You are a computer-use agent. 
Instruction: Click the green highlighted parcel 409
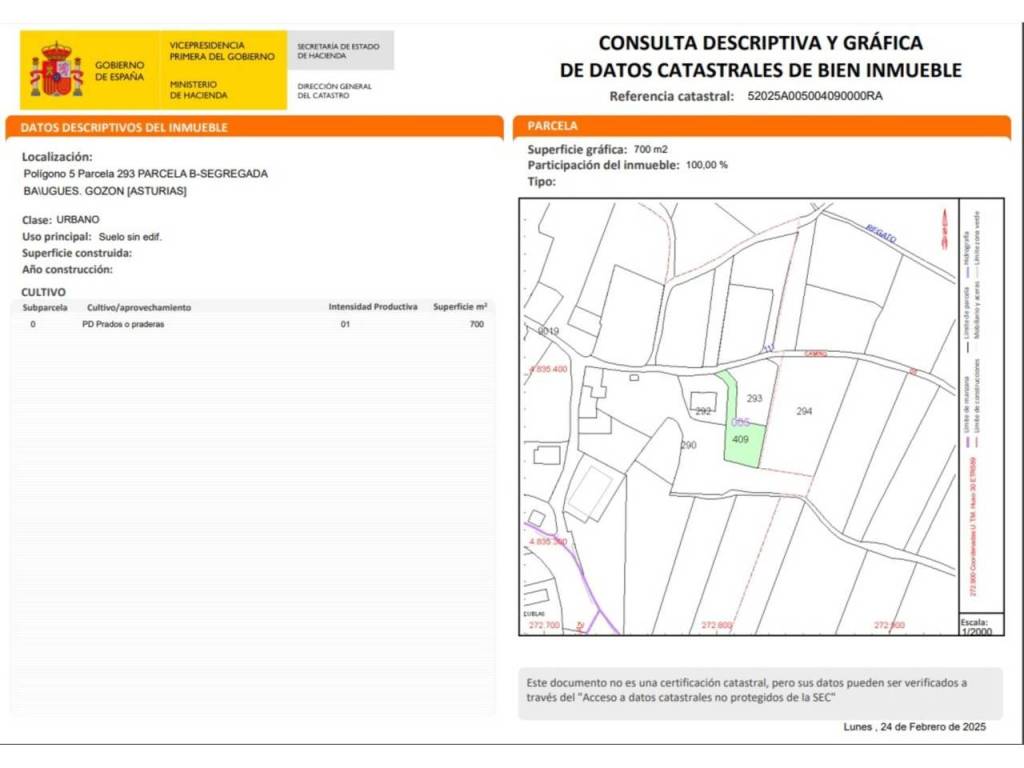coord(745,444)
